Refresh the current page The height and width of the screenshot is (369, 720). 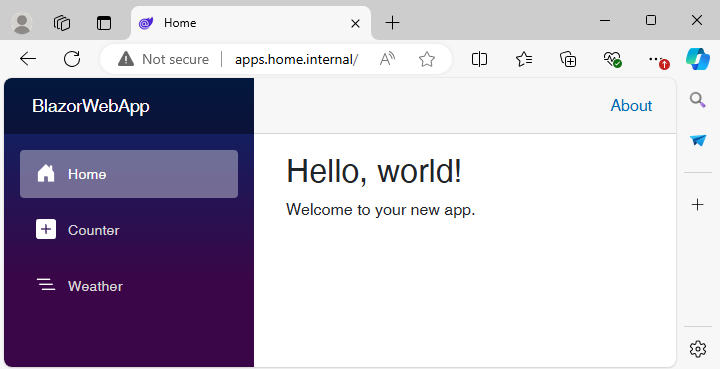(72, 59)
